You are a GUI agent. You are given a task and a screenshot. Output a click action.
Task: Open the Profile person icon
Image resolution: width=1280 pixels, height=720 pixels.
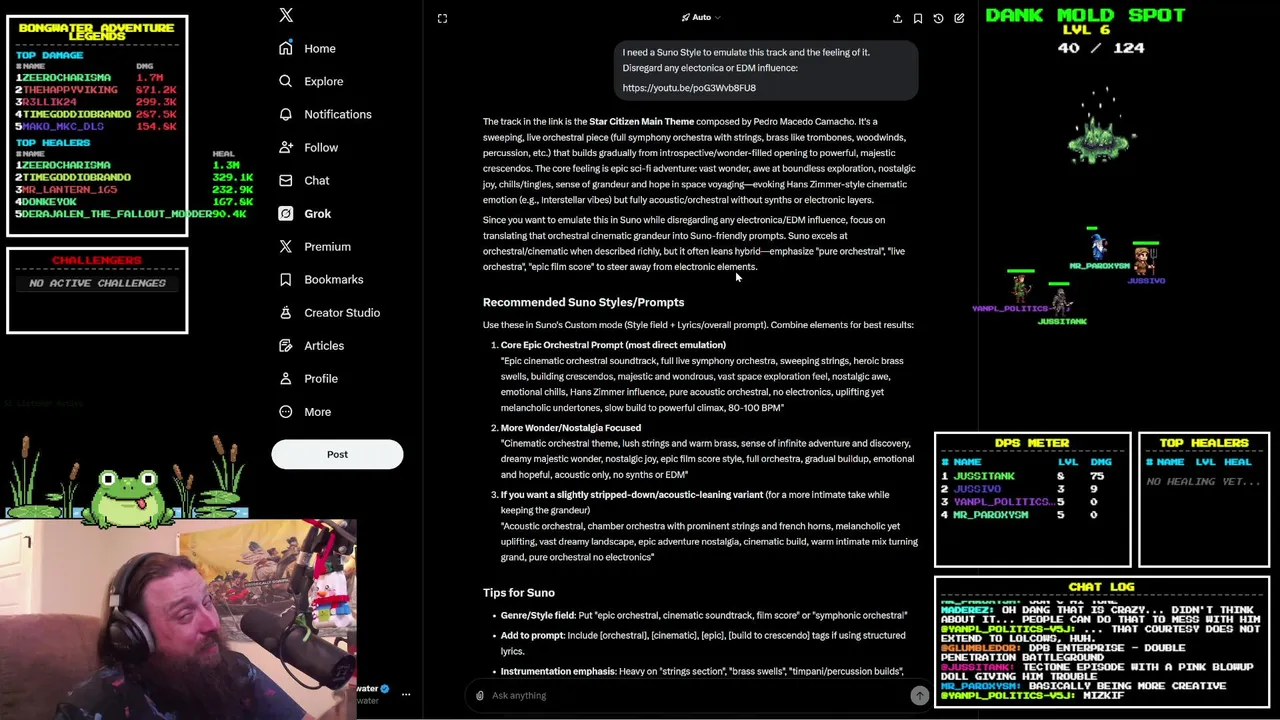[x=286, y=378]
